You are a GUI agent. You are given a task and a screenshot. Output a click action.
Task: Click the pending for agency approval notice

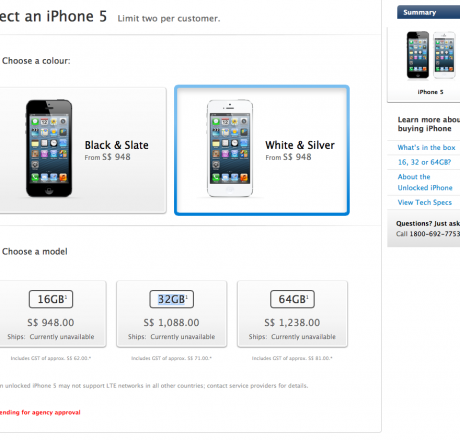click(40, 412)
